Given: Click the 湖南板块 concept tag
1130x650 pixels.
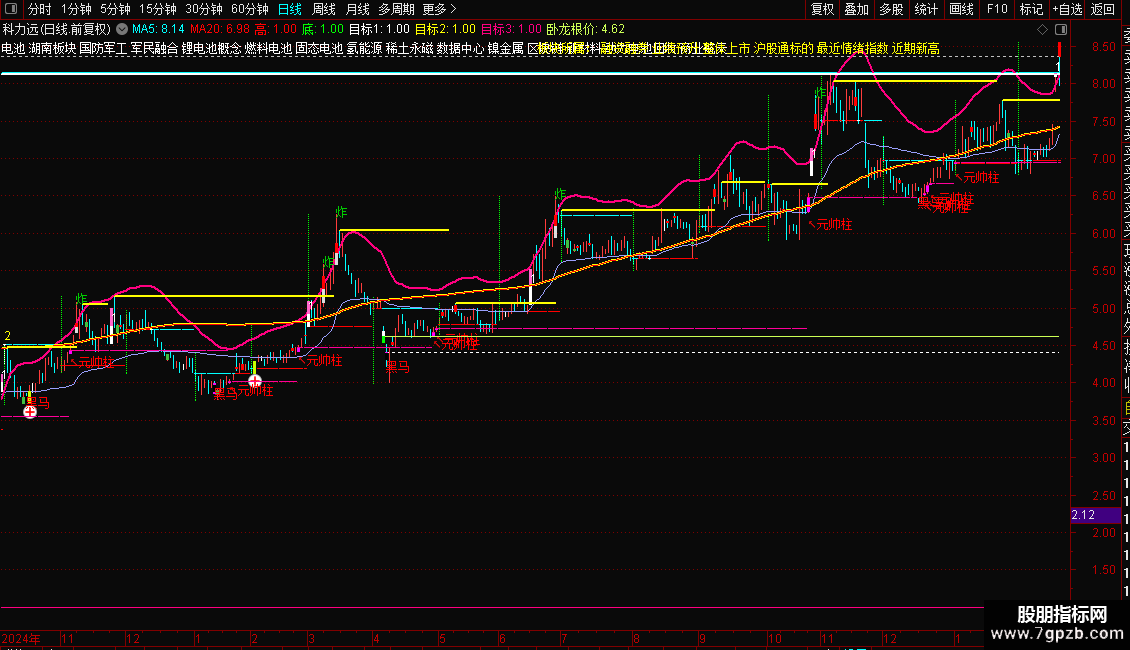Looking at the screenshot, I should click(x=52, y=48).
